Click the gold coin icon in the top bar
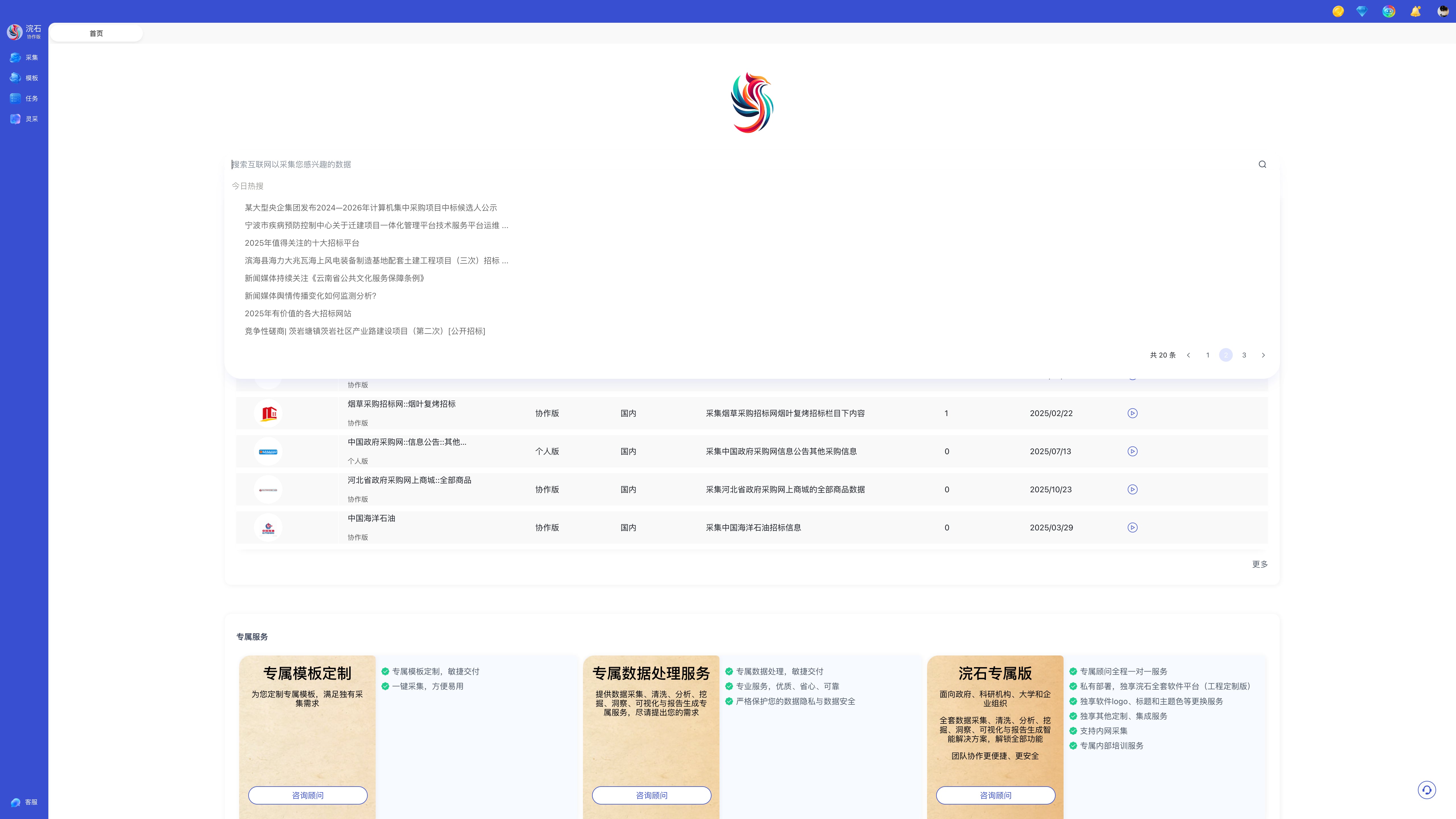1456x819 pixels. point(1338,11)
